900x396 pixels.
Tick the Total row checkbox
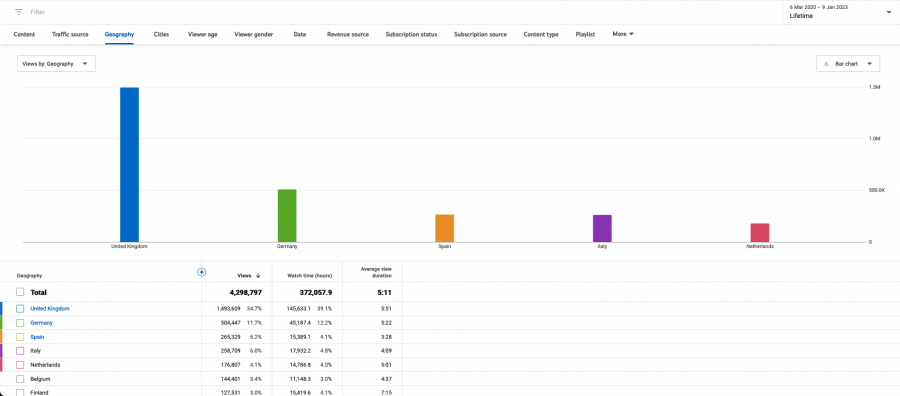[20, 292]
